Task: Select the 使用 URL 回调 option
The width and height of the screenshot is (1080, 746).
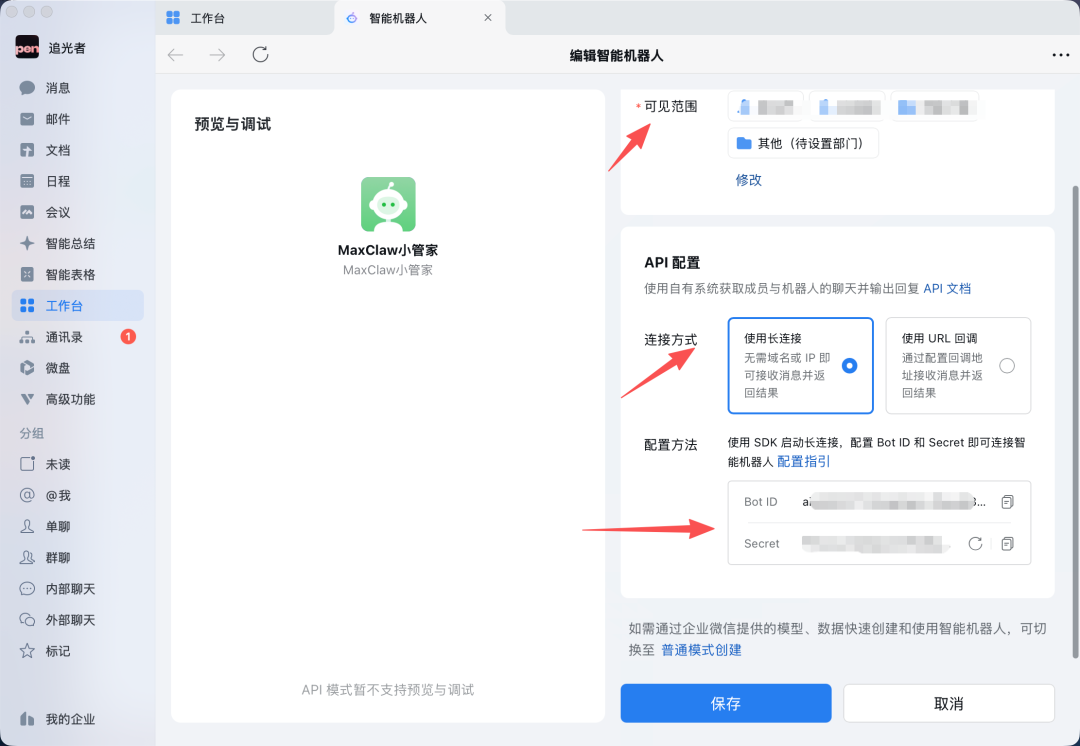Action: 957,365
